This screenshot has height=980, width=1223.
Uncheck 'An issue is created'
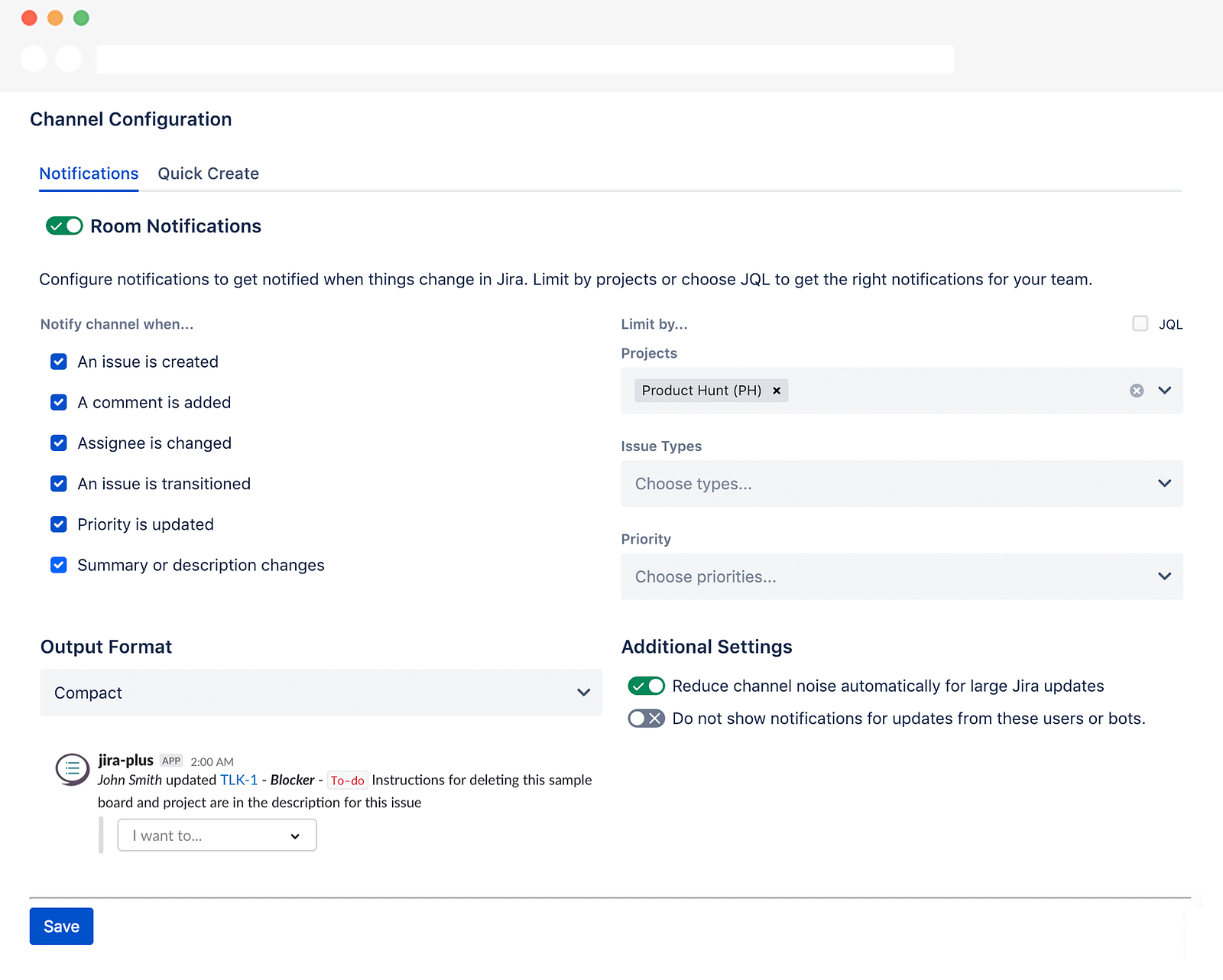pos(59,362)
